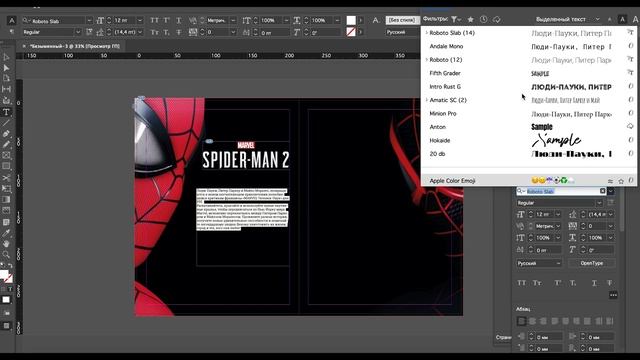
Task: Show activated cloud fonts filter
Action: (x=497, y=19)
